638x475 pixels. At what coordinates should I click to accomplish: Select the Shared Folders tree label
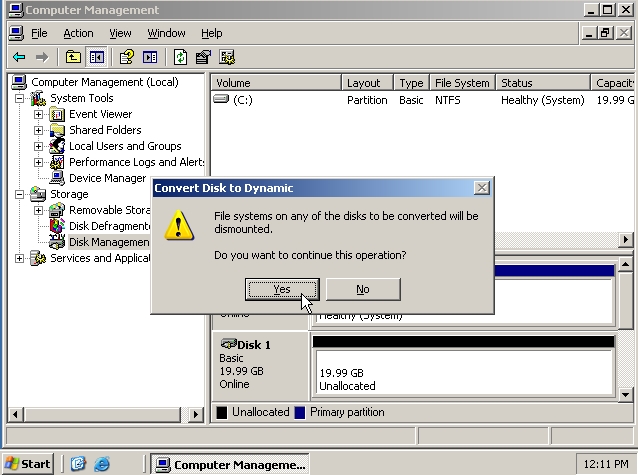[x=105, y=130]
